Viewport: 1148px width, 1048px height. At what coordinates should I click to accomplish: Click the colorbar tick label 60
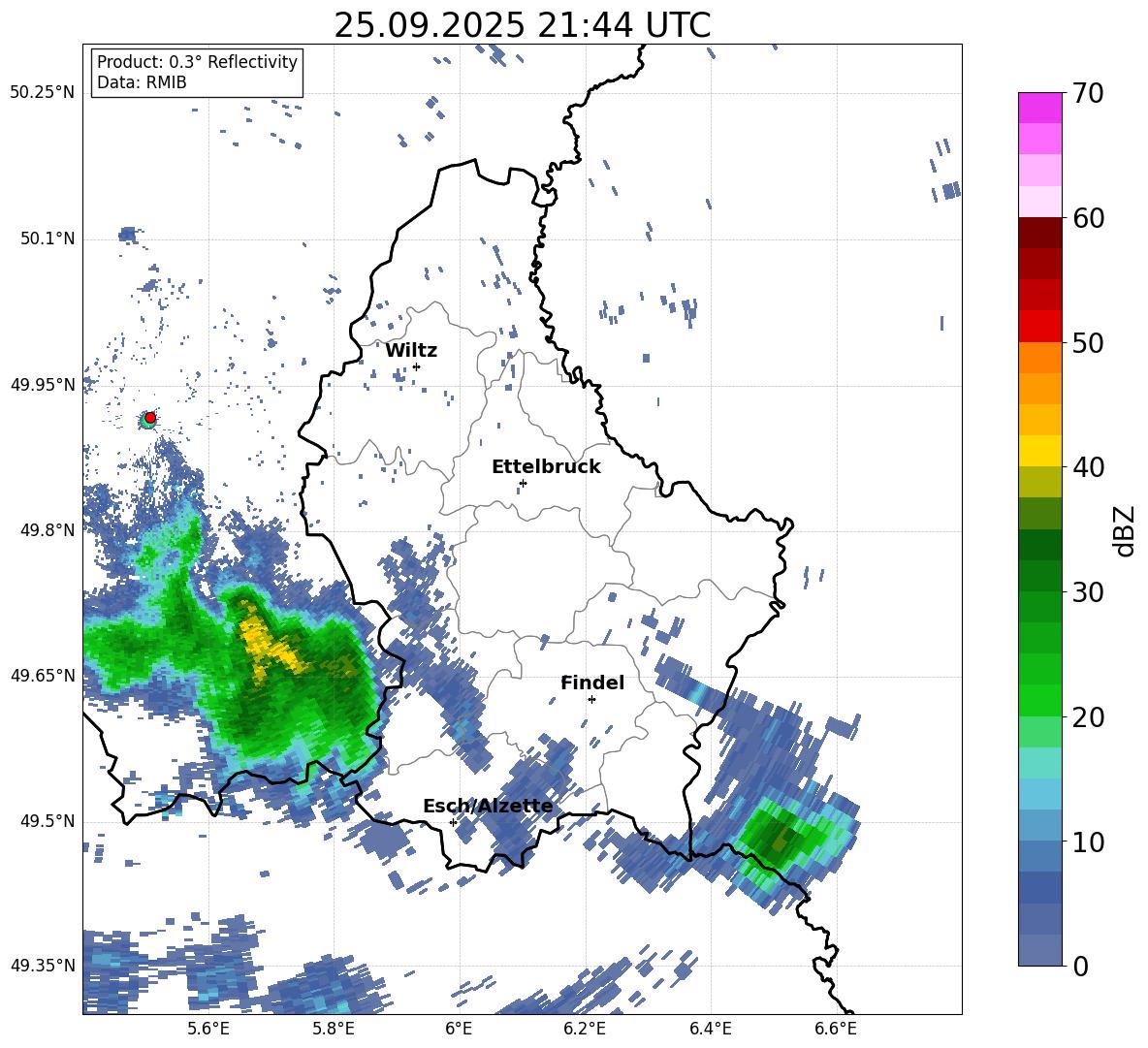pyautogui.click(x=1087, y=218)
